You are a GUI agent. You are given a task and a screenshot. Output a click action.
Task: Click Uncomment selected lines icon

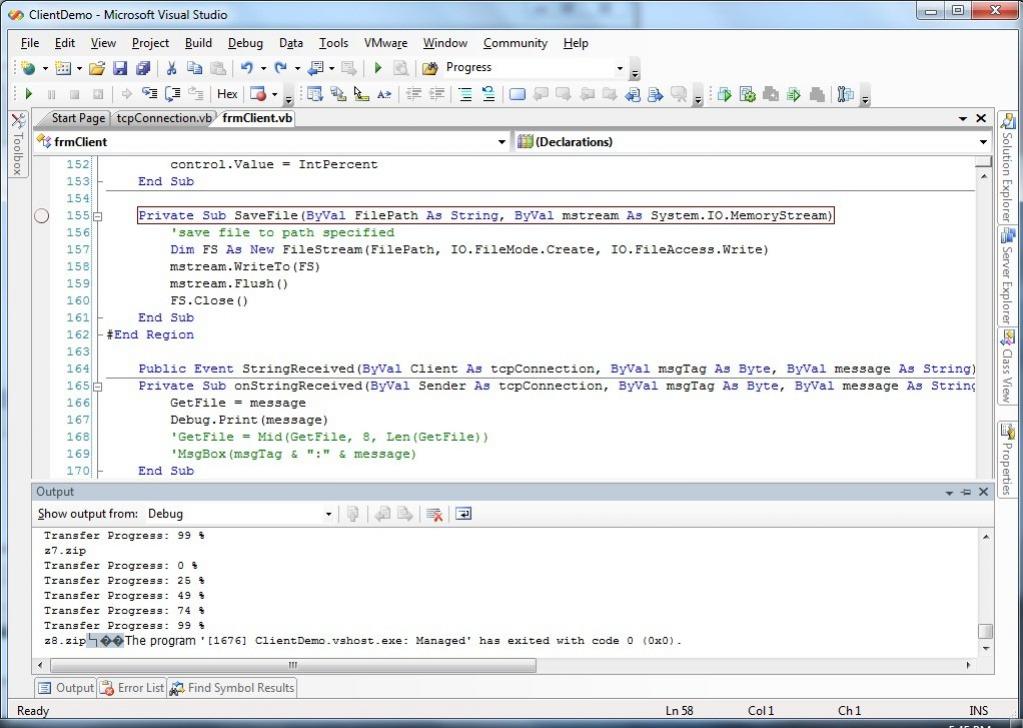[x=488, y=94]
